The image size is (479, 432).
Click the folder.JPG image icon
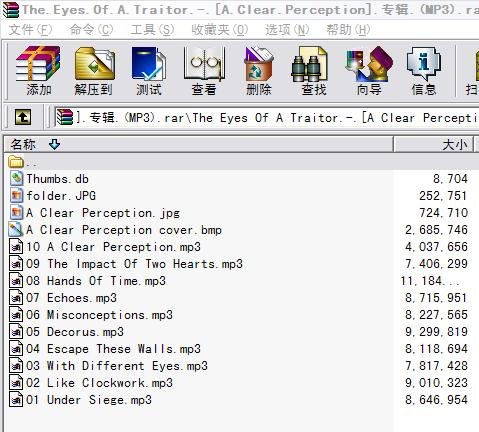point(16,196)
